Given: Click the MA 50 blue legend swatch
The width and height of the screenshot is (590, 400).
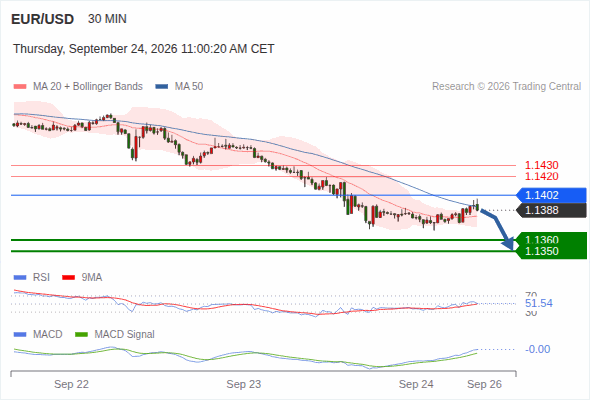Looking at the screenshot, I should (x=162, y=87).
